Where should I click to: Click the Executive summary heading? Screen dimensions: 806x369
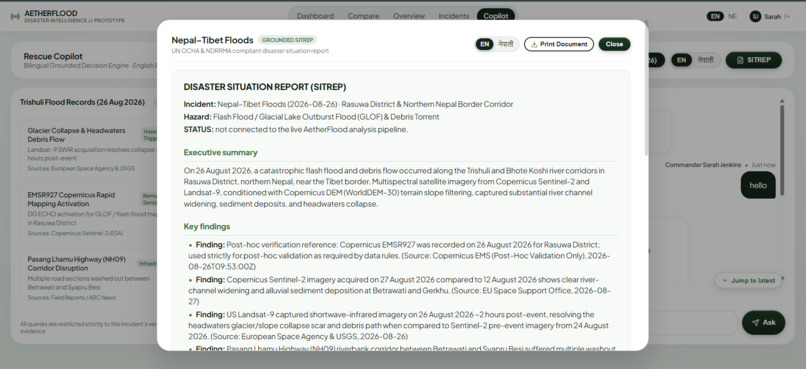[x=221, y=153]
